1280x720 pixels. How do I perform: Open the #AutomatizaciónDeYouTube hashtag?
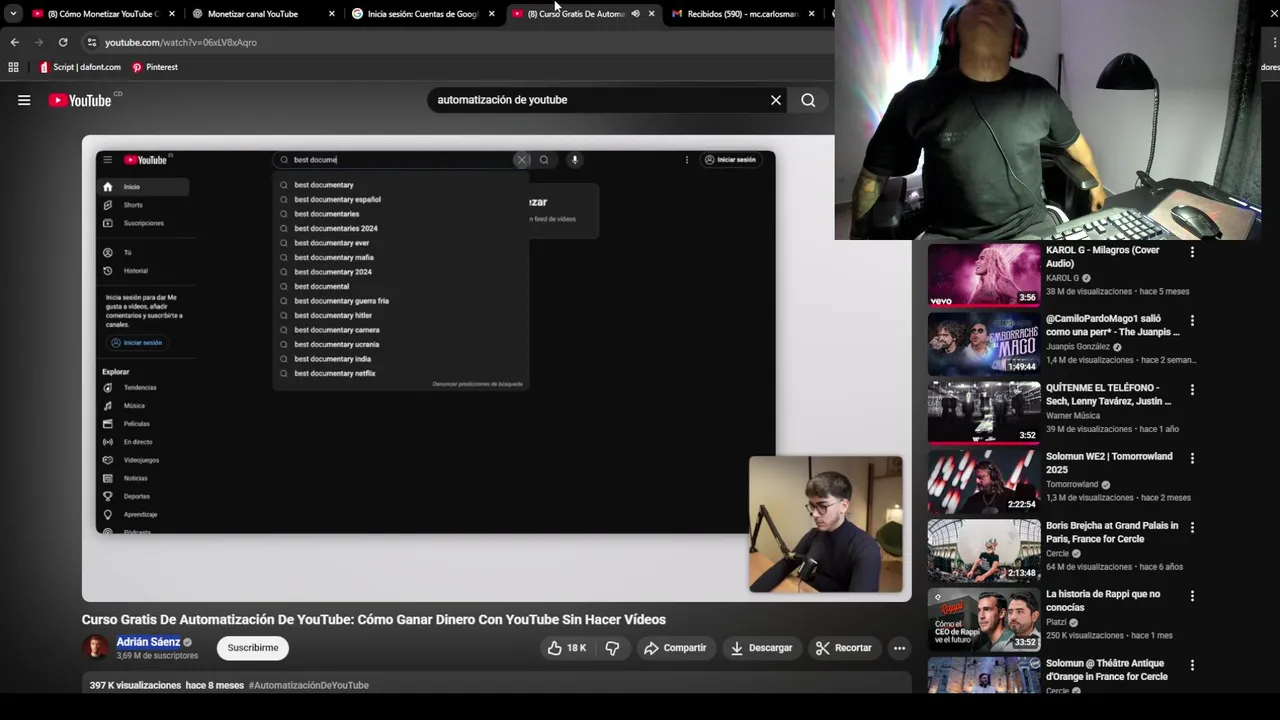(x=309, y=685)
